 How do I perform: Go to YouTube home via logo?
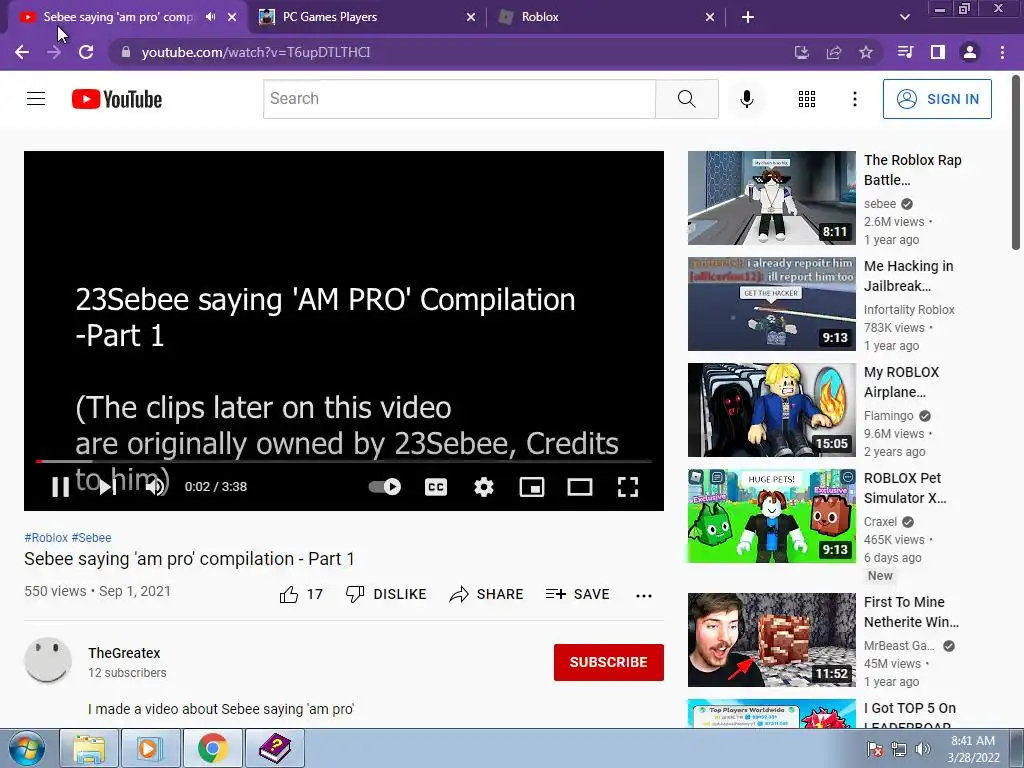[117, 99]
